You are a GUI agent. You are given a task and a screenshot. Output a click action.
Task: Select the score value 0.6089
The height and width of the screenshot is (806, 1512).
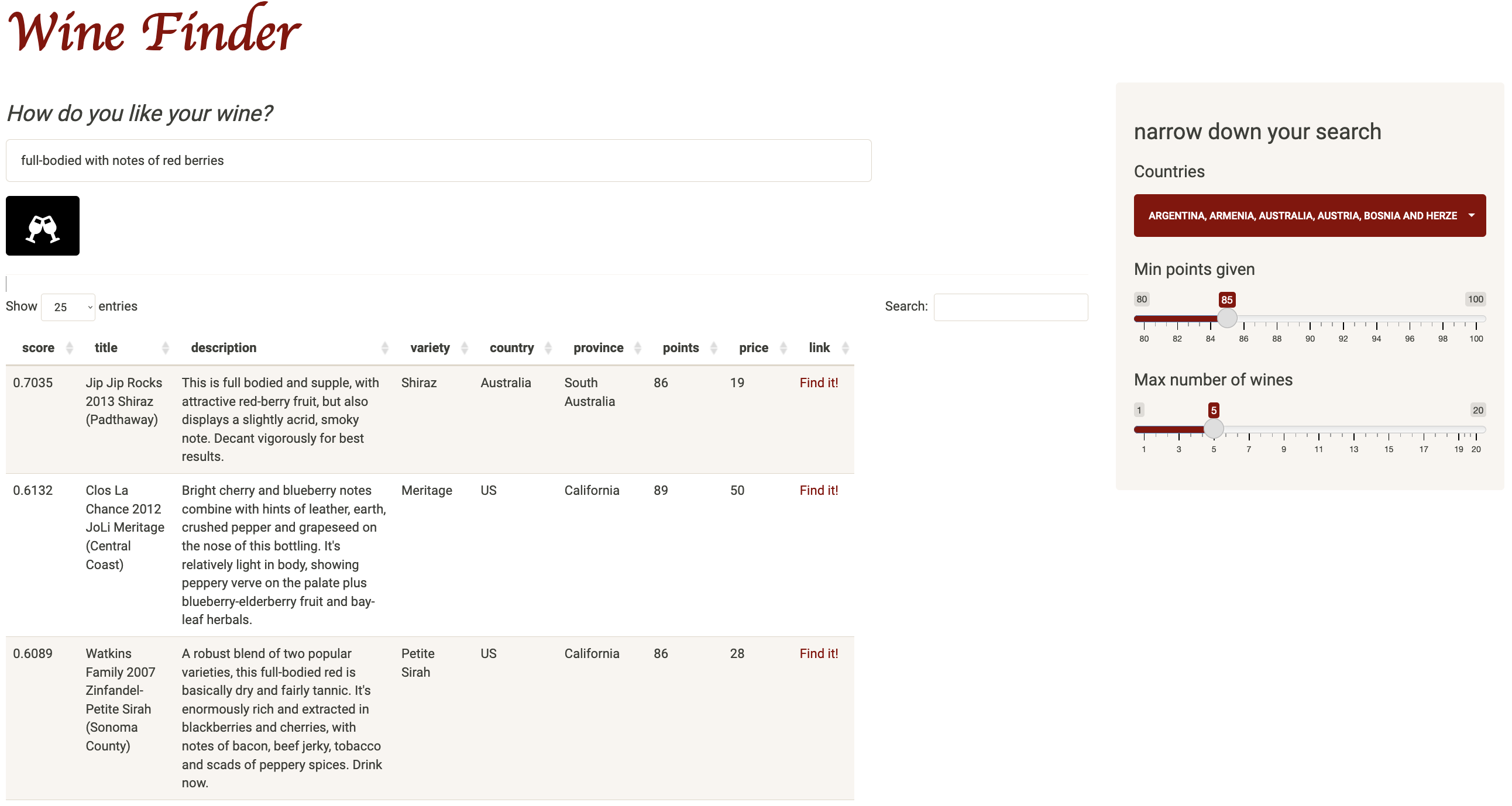(x=33, y=653)
